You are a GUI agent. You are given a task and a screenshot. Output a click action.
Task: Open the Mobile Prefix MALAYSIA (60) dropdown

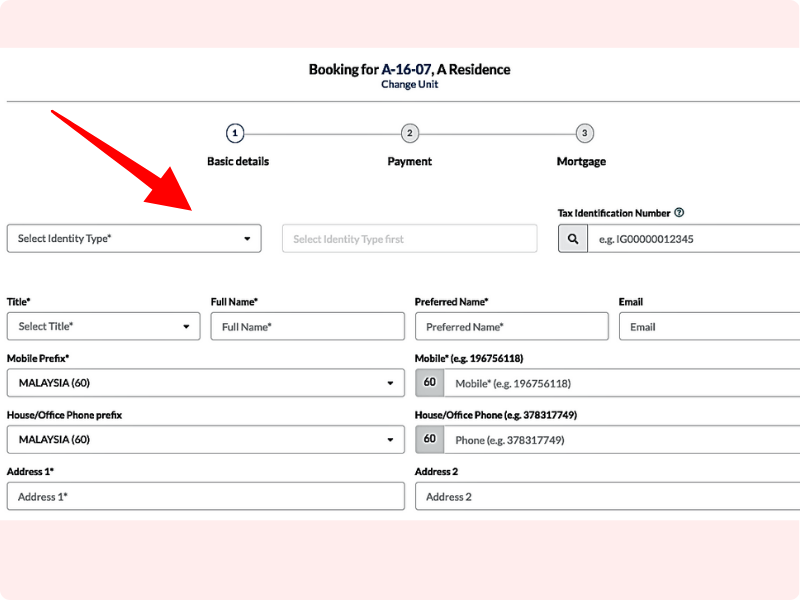point(205,382)
